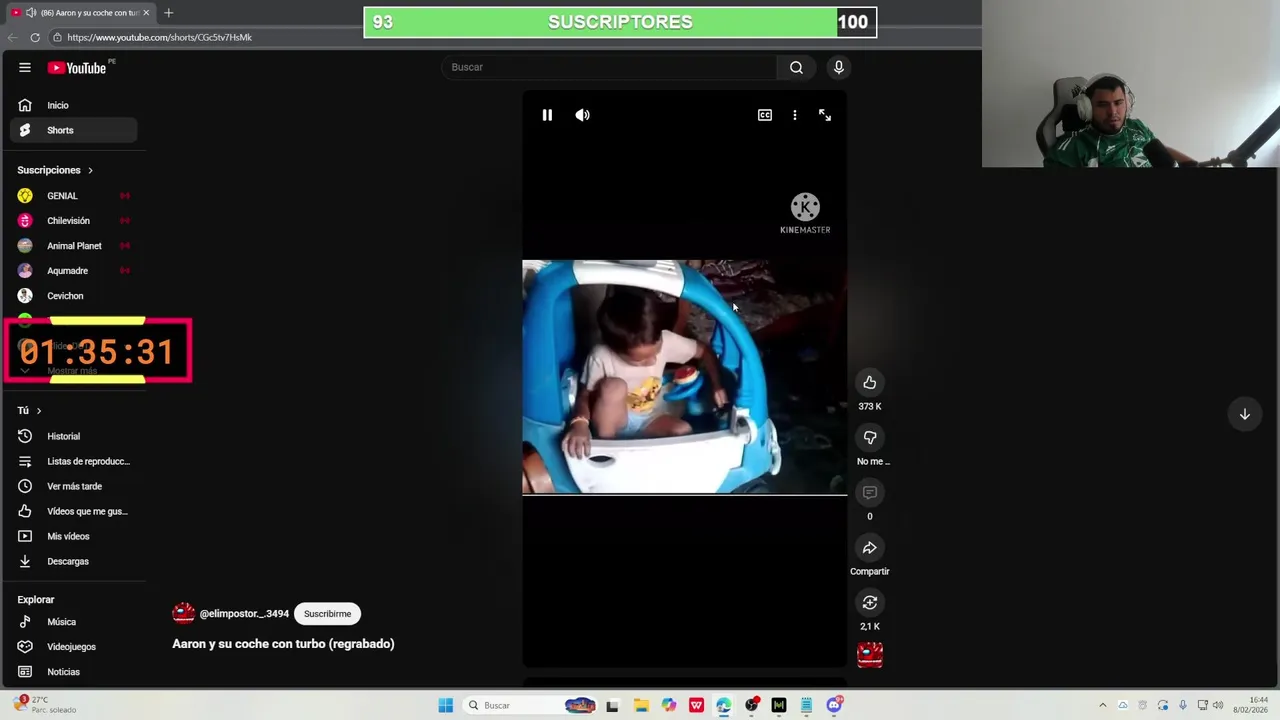Open the Animal Planet subscription
The image size is (1280, 720).
pos(74,246)
